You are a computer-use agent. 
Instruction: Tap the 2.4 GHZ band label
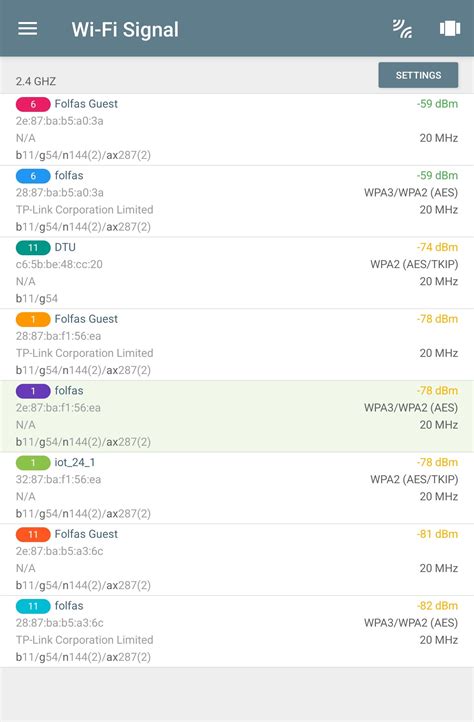coord(36,82)
